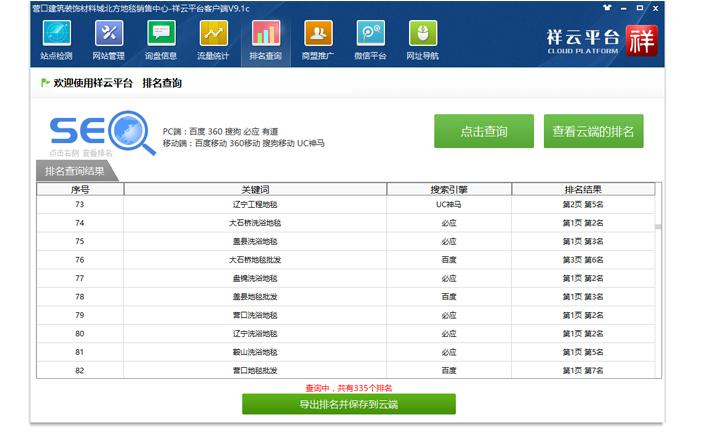Click the 搜索引擎 column header
Image resolution: width=705 pixels, height=432 pixels.
point(449,189)
